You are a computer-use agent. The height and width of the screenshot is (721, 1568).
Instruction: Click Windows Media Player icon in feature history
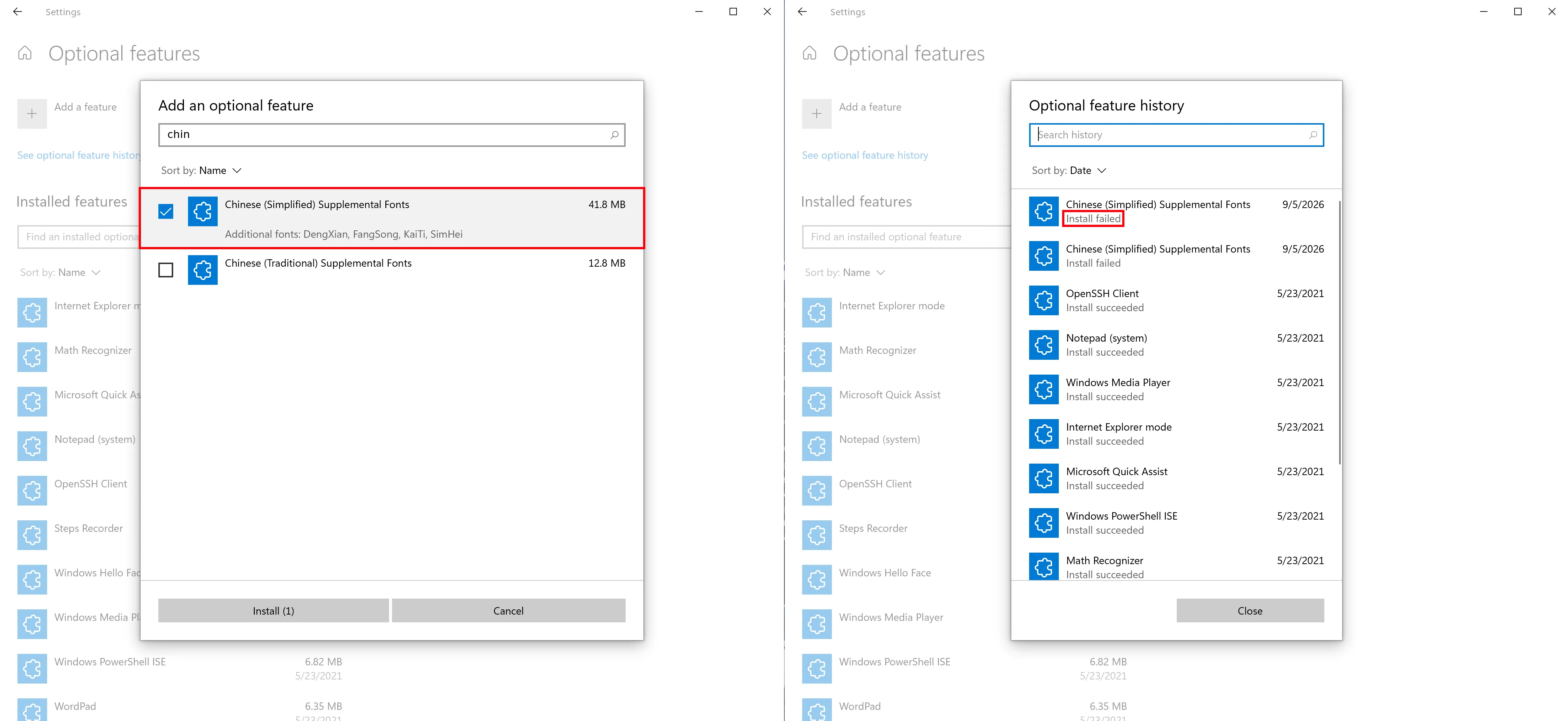[x=1044, y=389]
